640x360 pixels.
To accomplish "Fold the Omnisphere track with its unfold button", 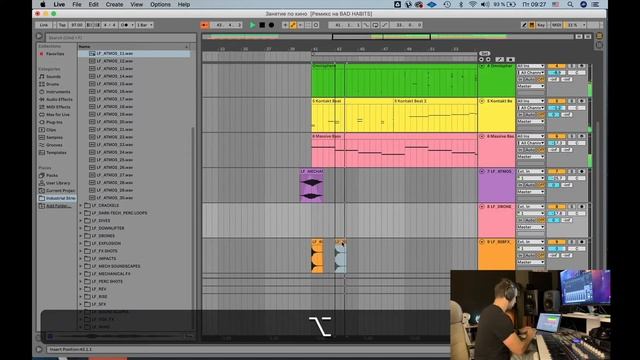I will (482, 66).
